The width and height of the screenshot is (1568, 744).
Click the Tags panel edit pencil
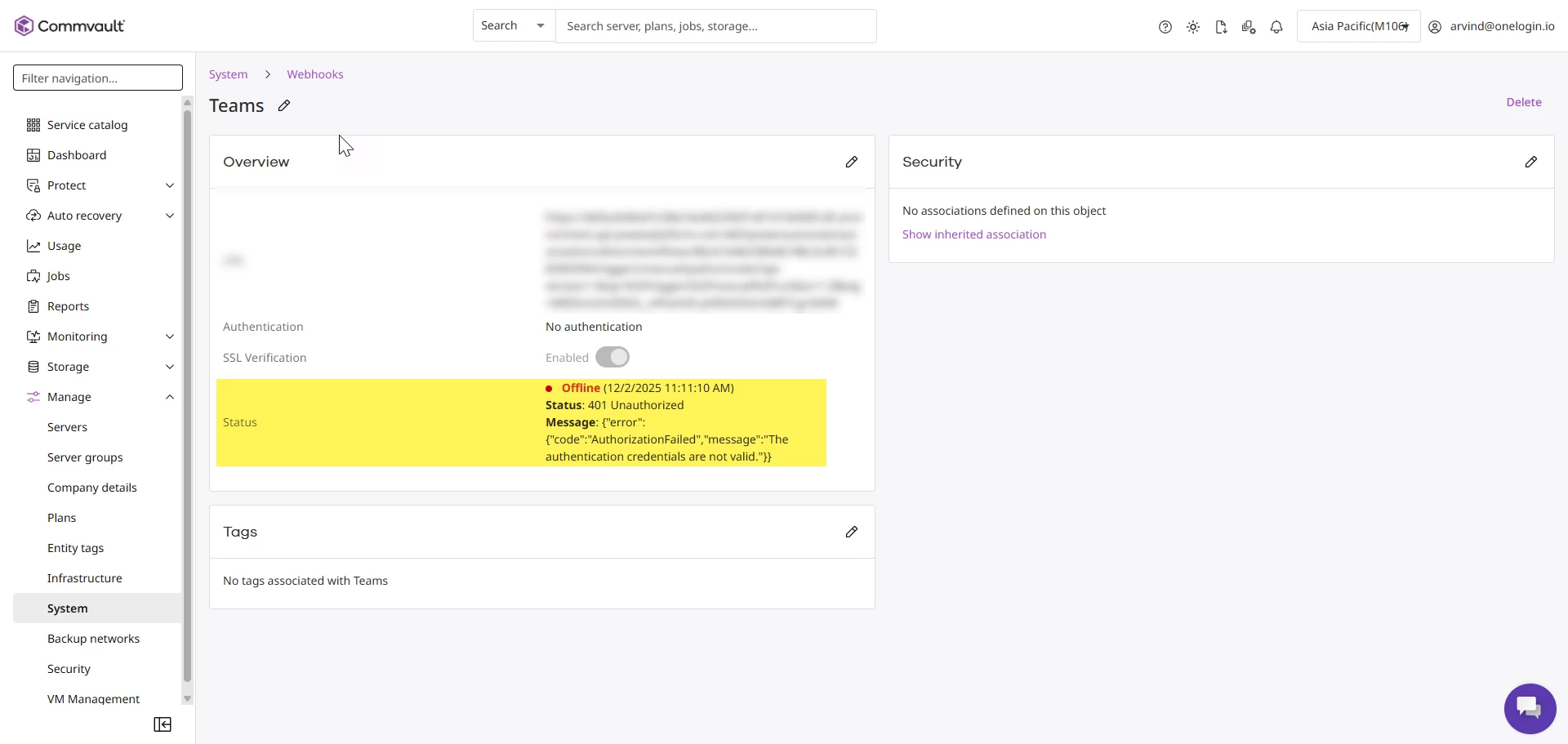852,532
